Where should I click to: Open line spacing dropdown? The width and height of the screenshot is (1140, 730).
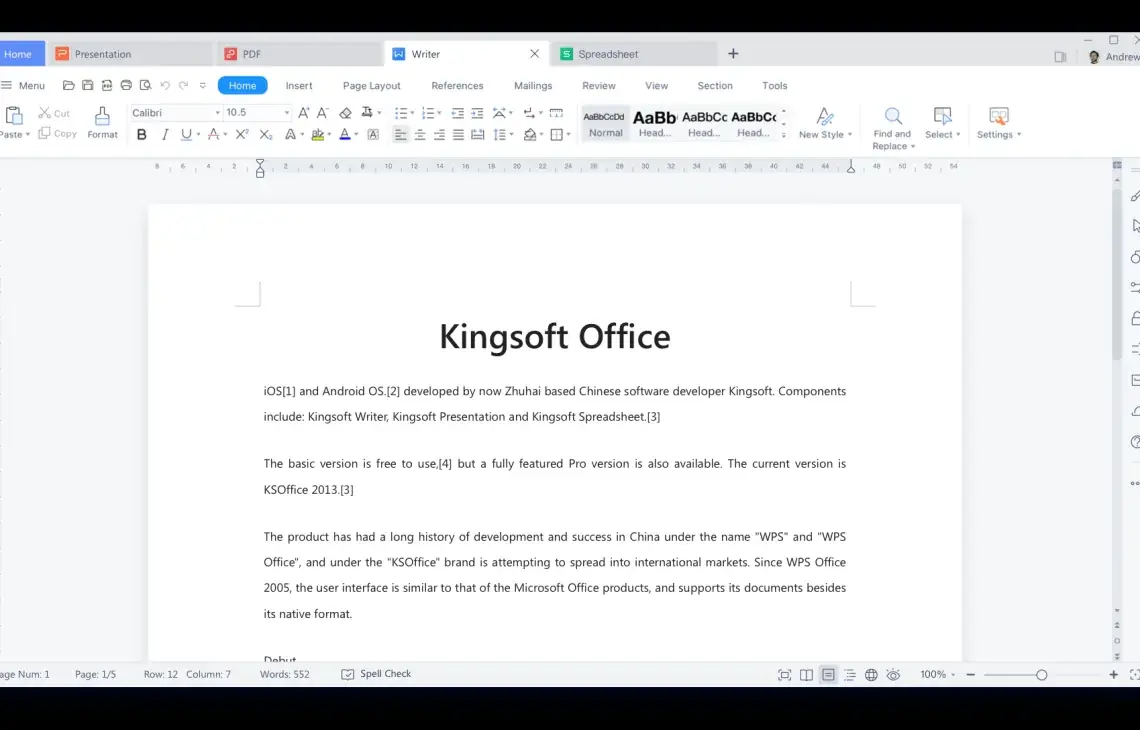(512, 135)
